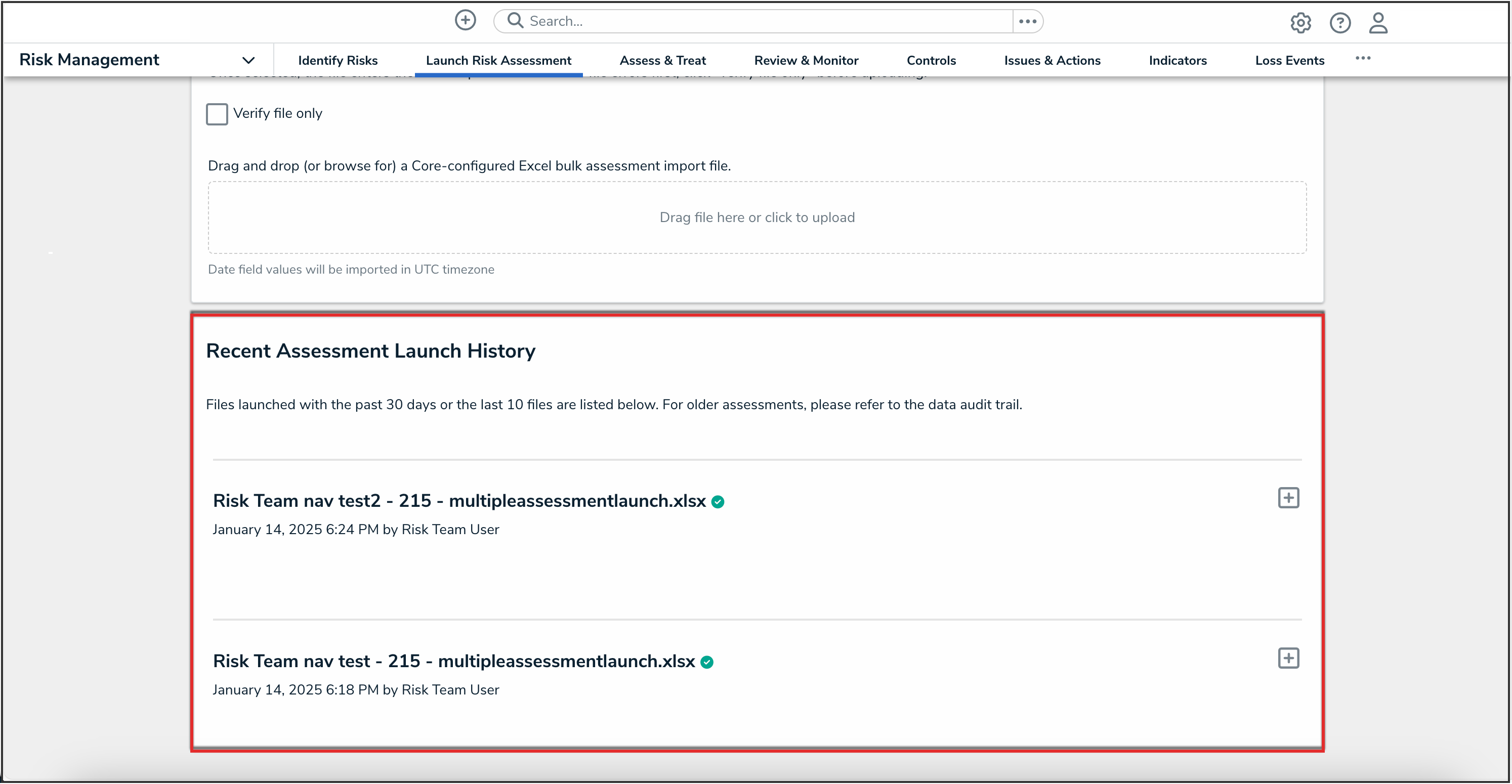The height and width of the screenshot is (784, 1512).
Task: Select the Controls tab
Action: [931, 60]
